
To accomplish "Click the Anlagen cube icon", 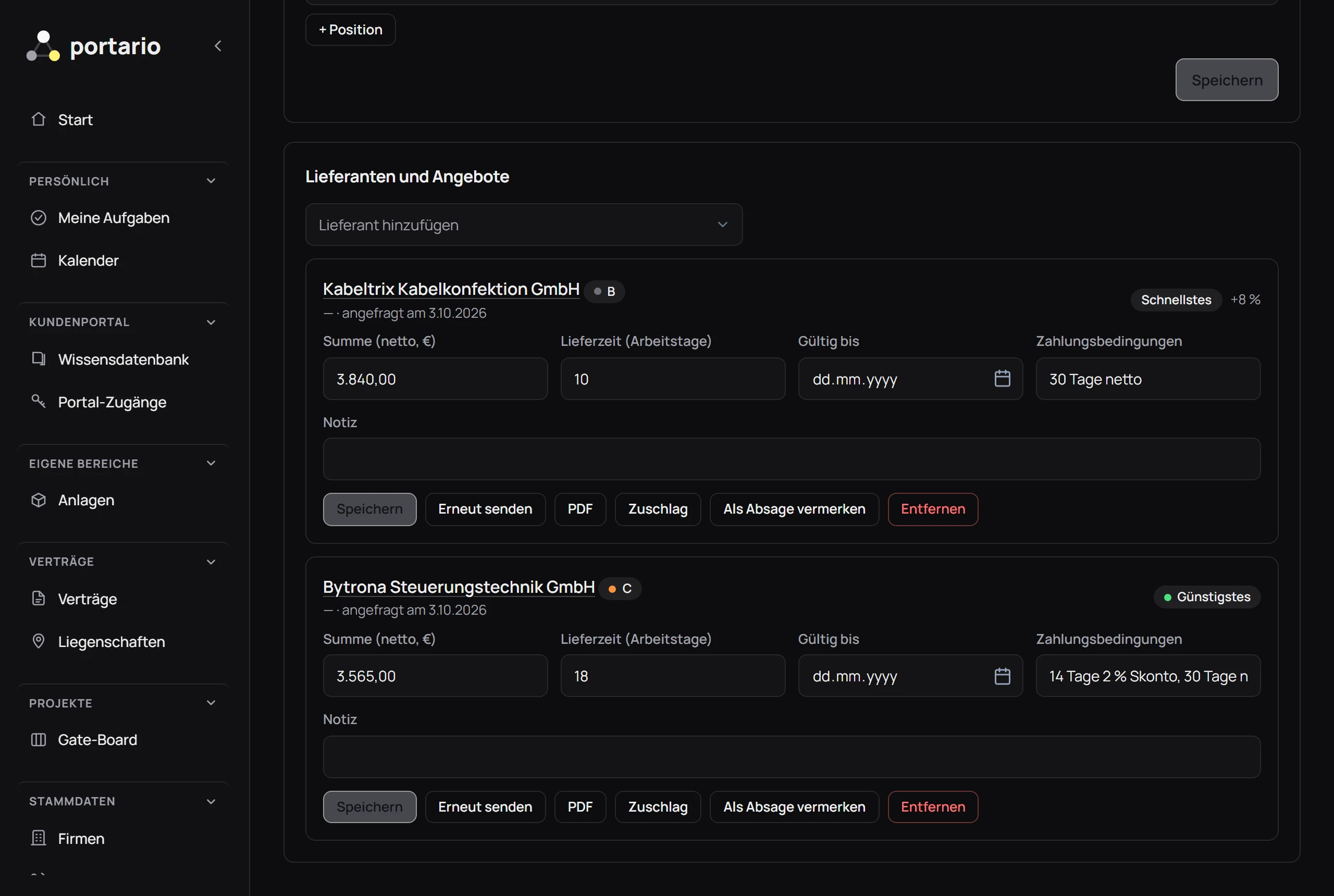I will click(x=38, y=500).
